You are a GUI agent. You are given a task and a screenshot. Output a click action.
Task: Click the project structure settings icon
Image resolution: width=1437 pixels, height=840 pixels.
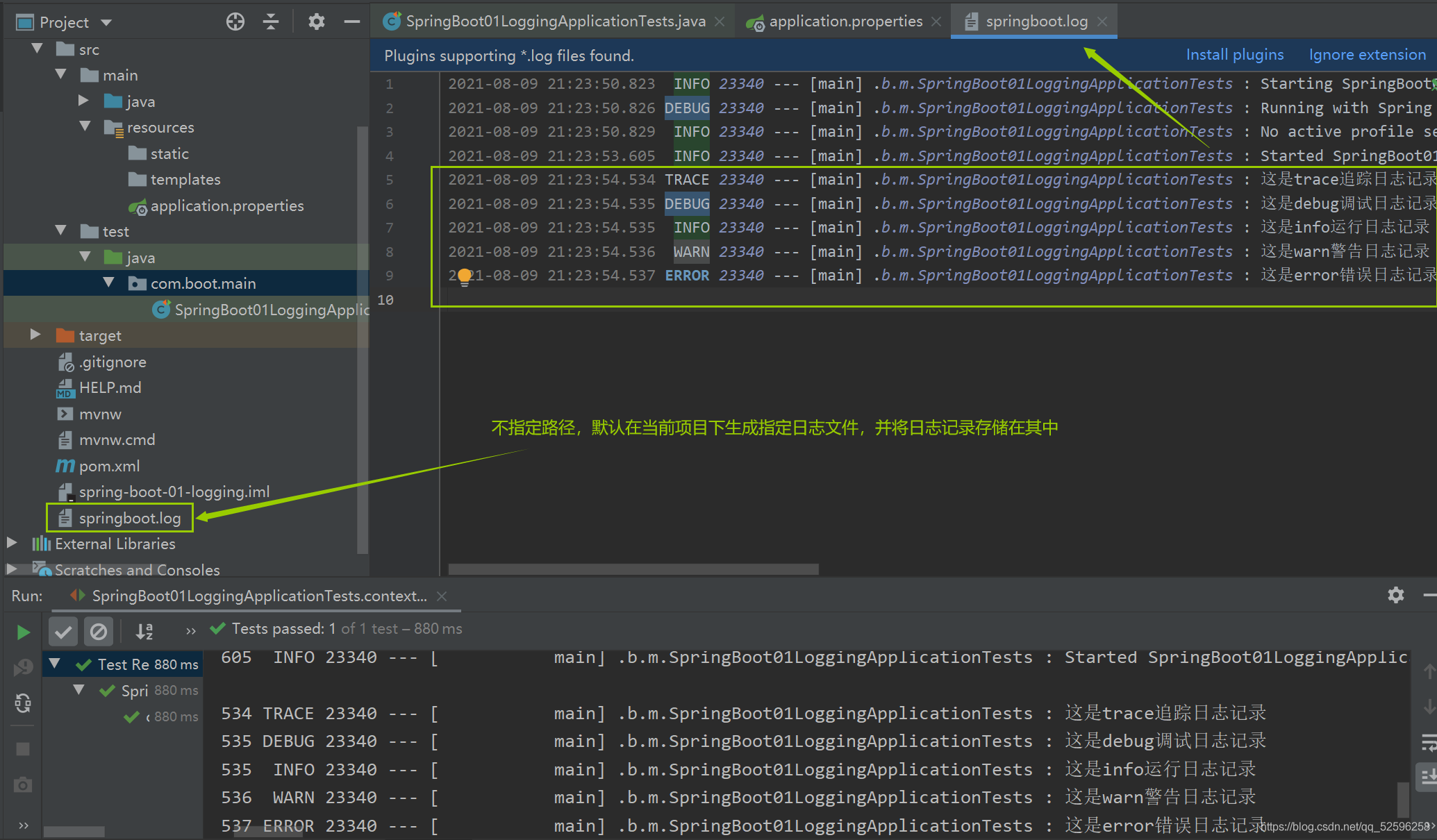pos(317,20)
